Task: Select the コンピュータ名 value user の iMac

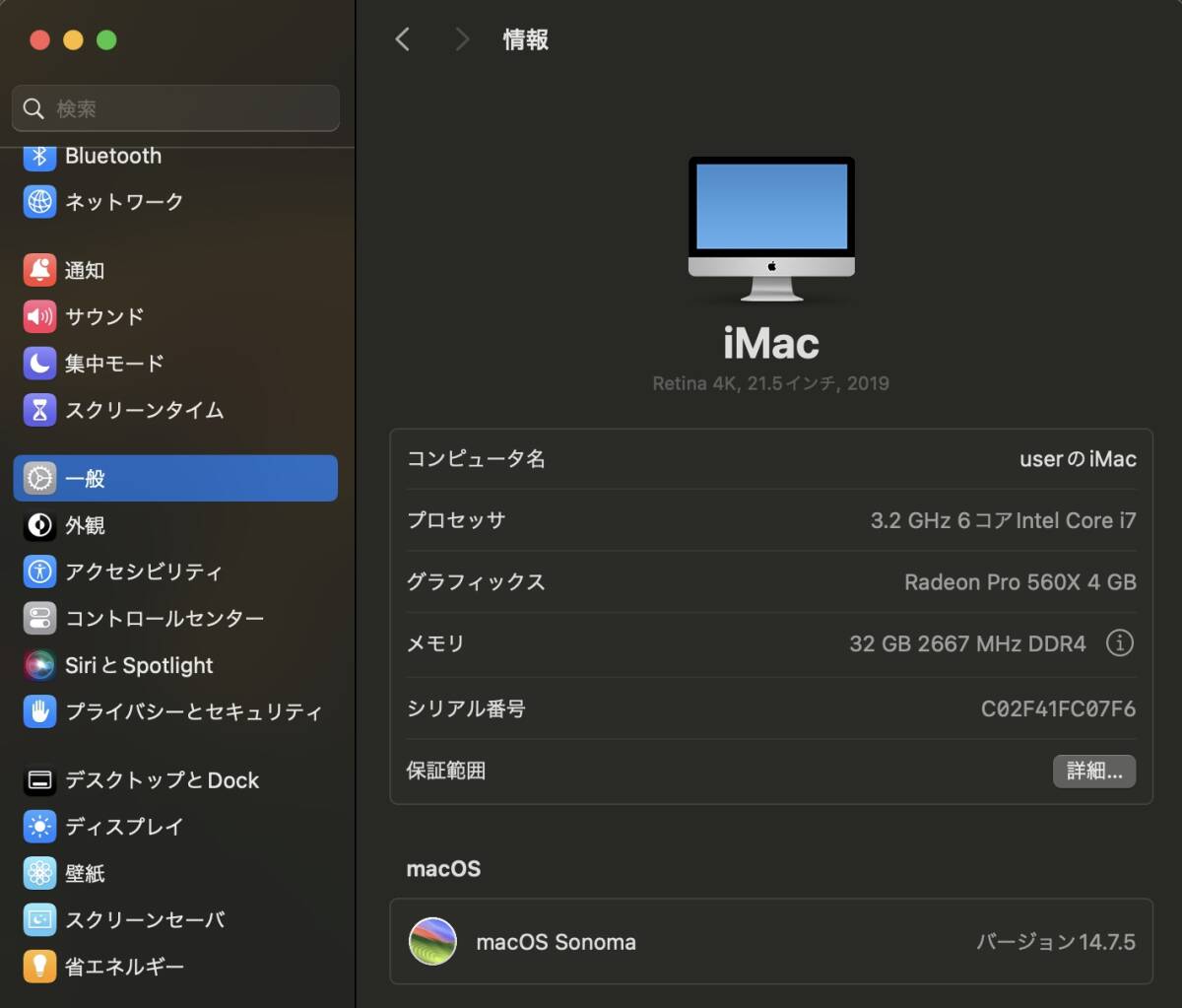Action: 1078,459
